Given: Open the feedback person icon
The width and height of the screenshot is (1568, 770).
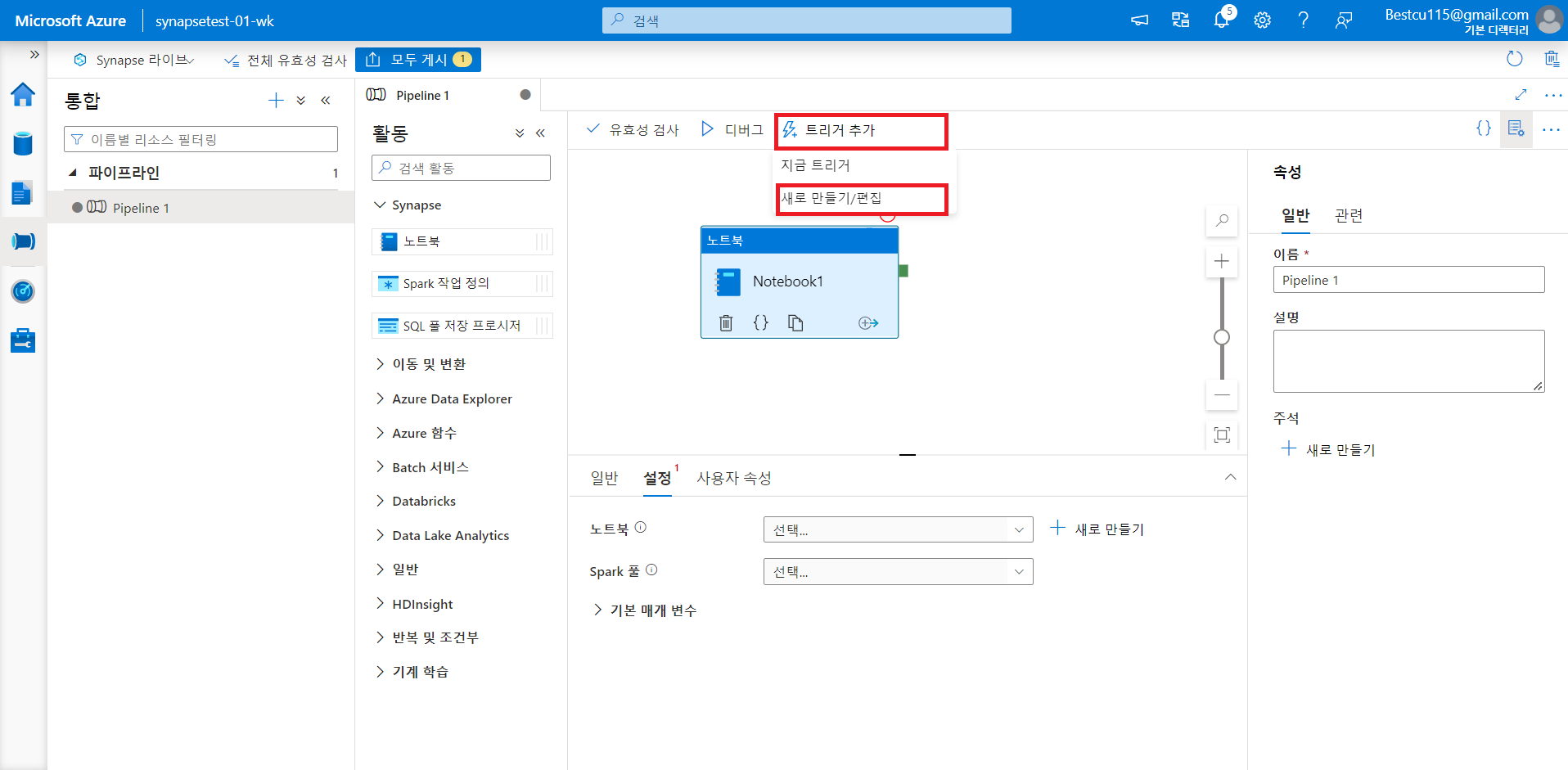Looking at the screenshot, I should [x=1344, y=20].
